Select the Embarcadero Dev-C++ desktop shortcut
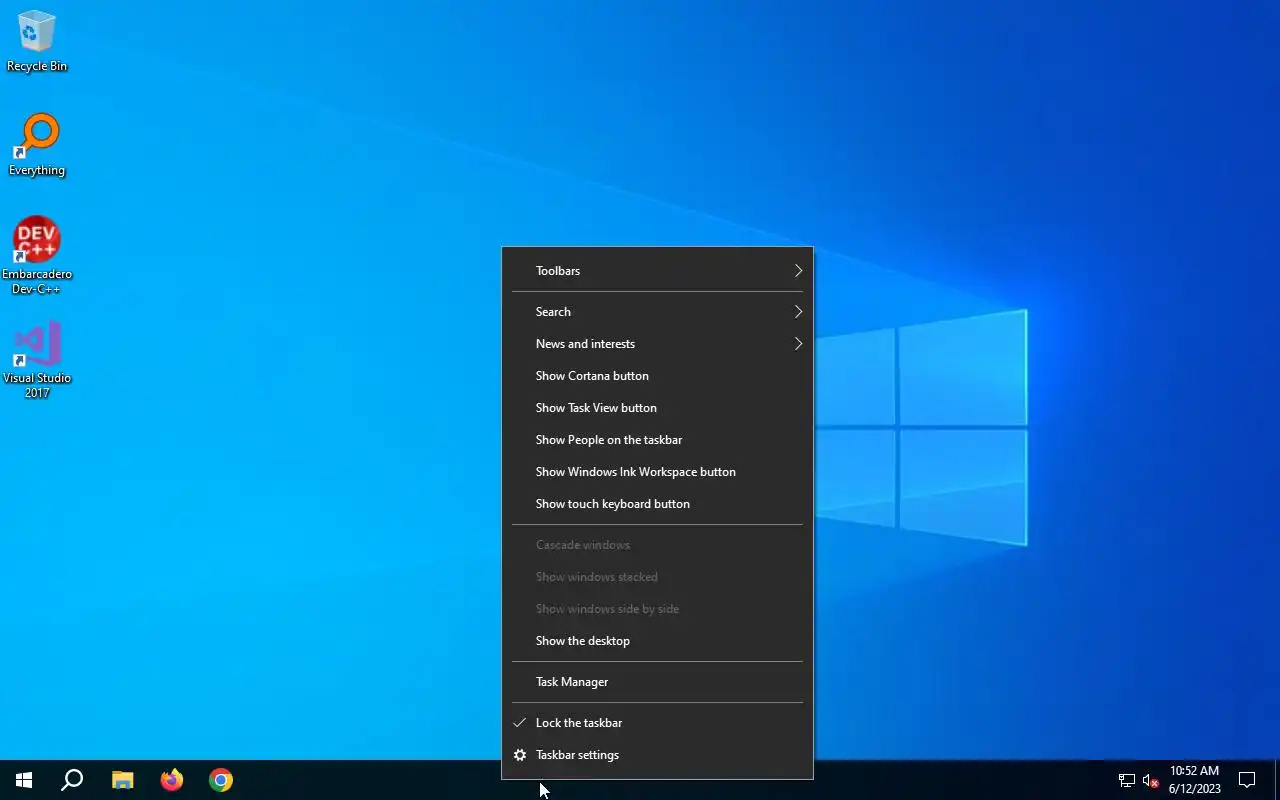1280x800 pixels. (37, 255)
